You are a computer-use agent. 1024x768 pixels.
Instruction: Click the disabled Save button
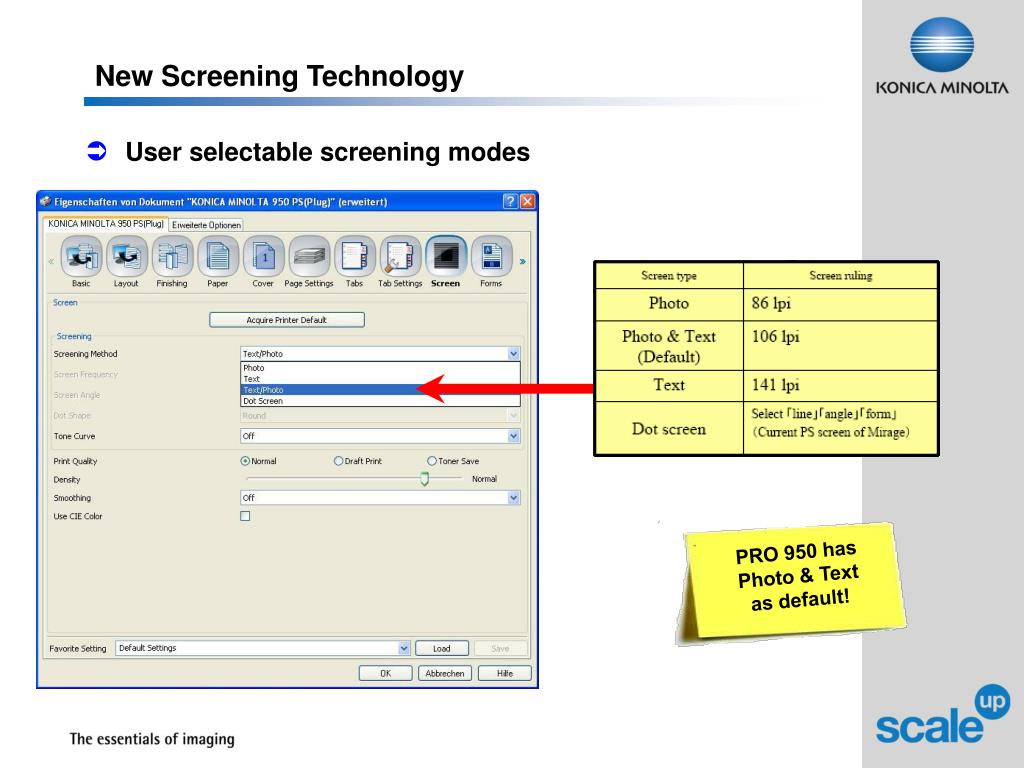[x=500, y=648]
